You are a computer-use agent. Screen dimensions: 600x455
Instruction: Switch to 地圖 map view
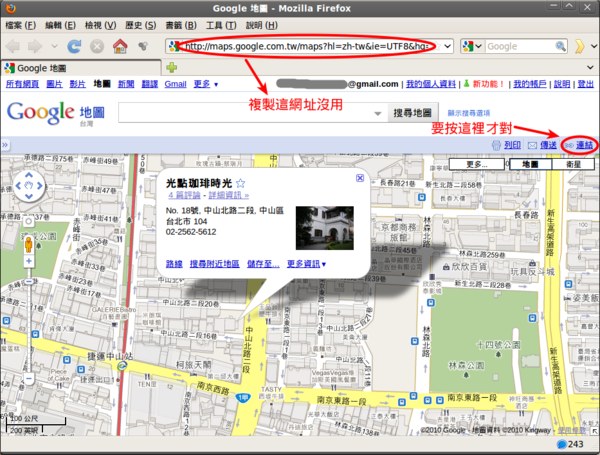[531, 164]
